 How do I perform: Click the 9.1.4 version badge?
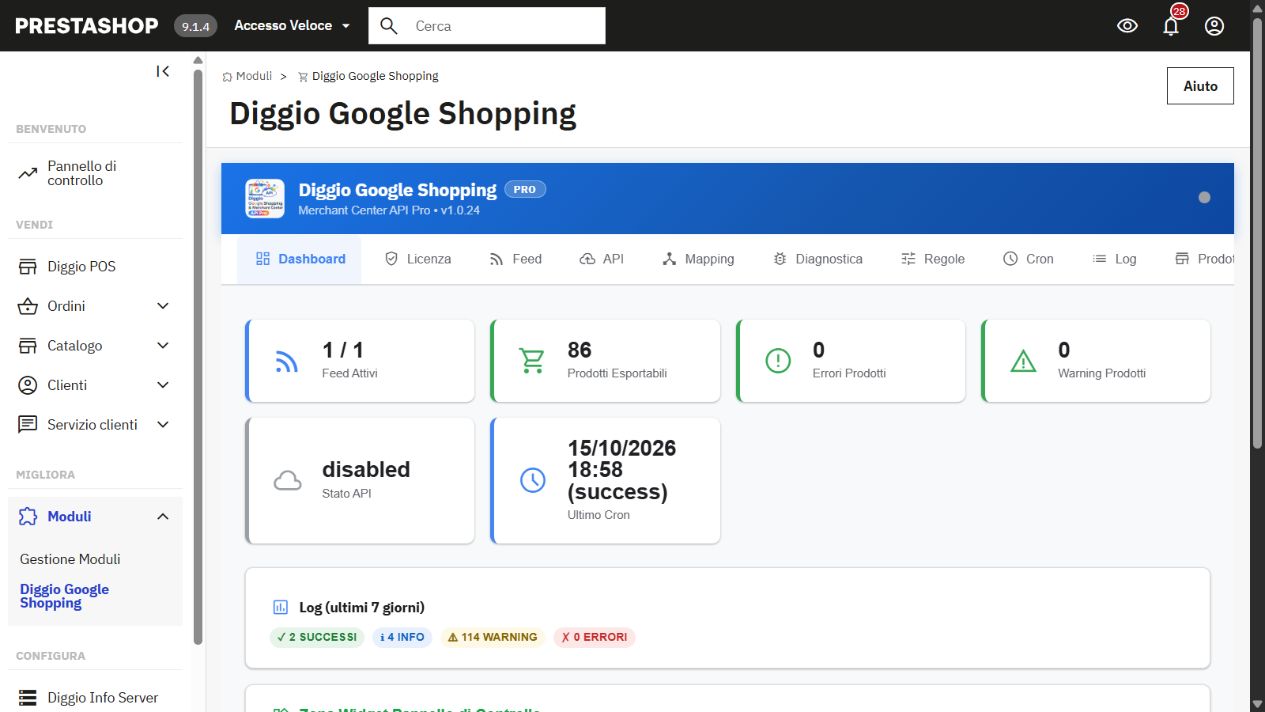(196, 26)
